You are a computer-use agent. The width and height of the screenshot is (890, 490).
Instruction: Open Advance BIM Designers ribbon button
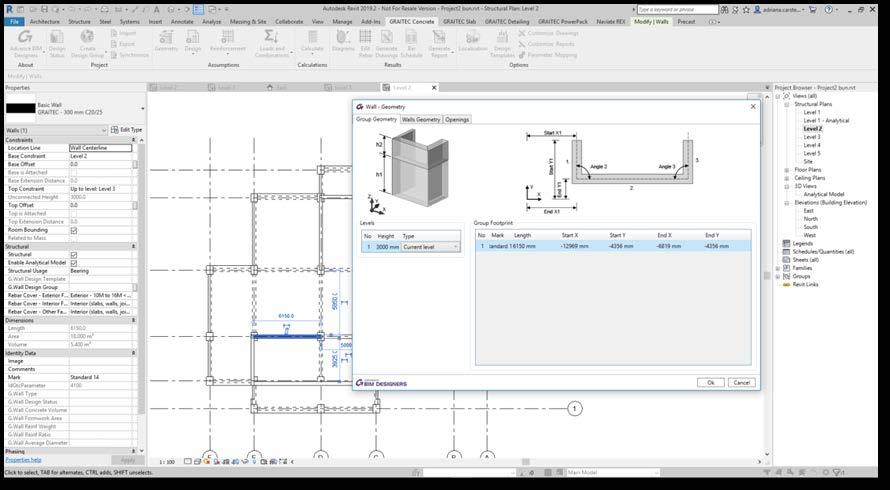click(x=25, y=44)
